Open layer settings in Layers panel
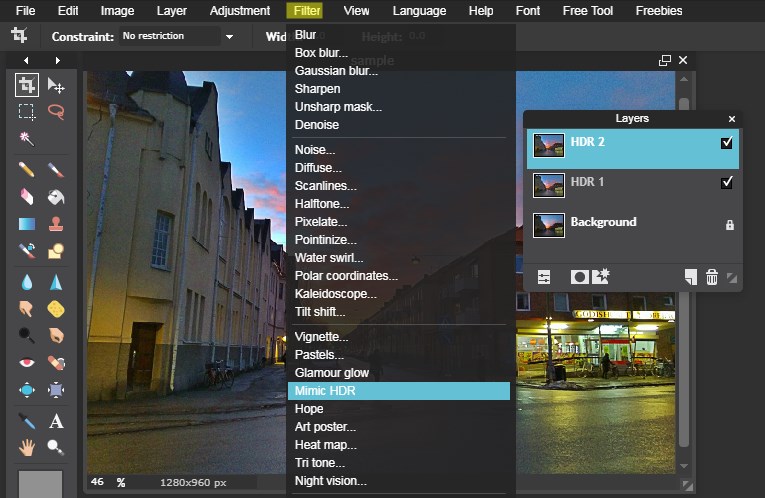This screenshot has width=765, height=498. tap(544, 277)
